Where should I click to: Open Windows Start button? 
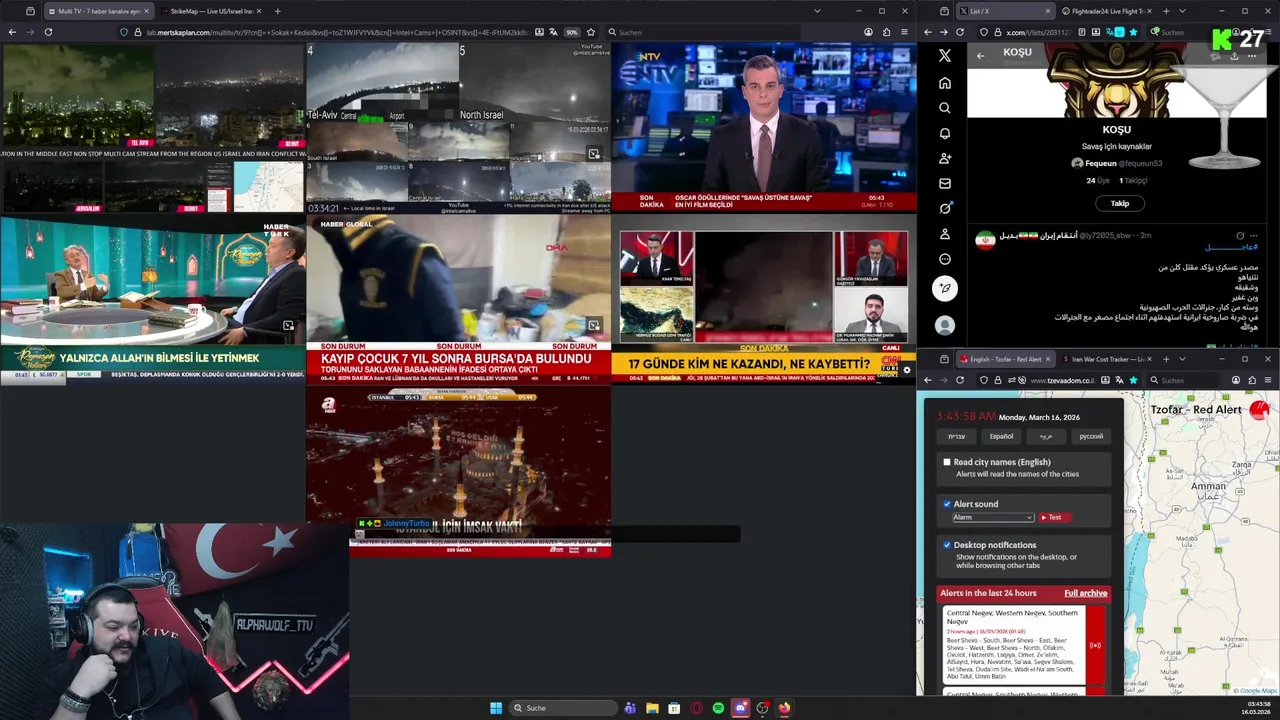496,708
